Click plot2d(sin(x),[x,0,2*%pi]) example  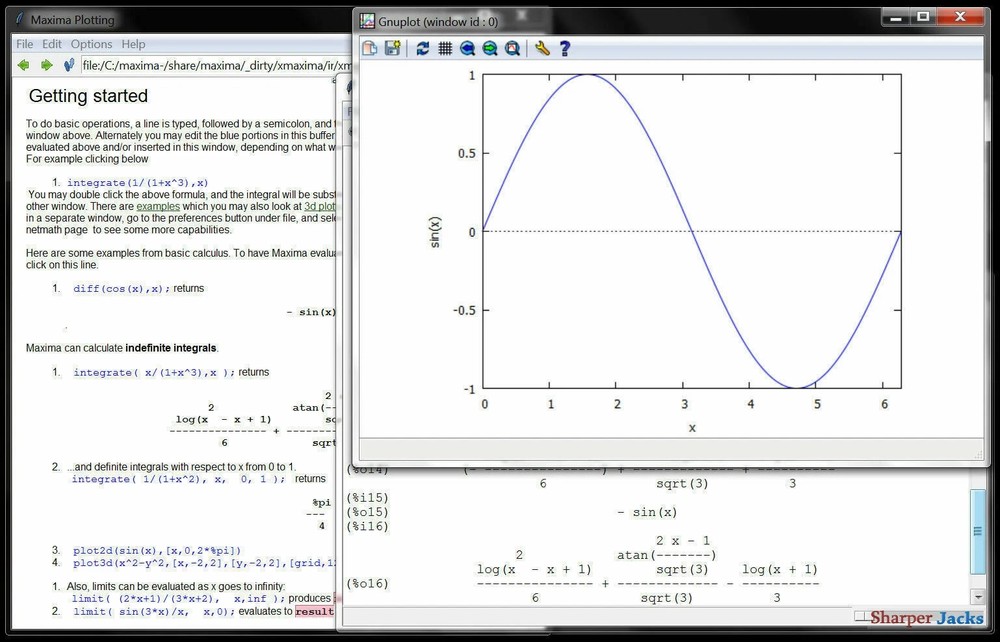157,550
